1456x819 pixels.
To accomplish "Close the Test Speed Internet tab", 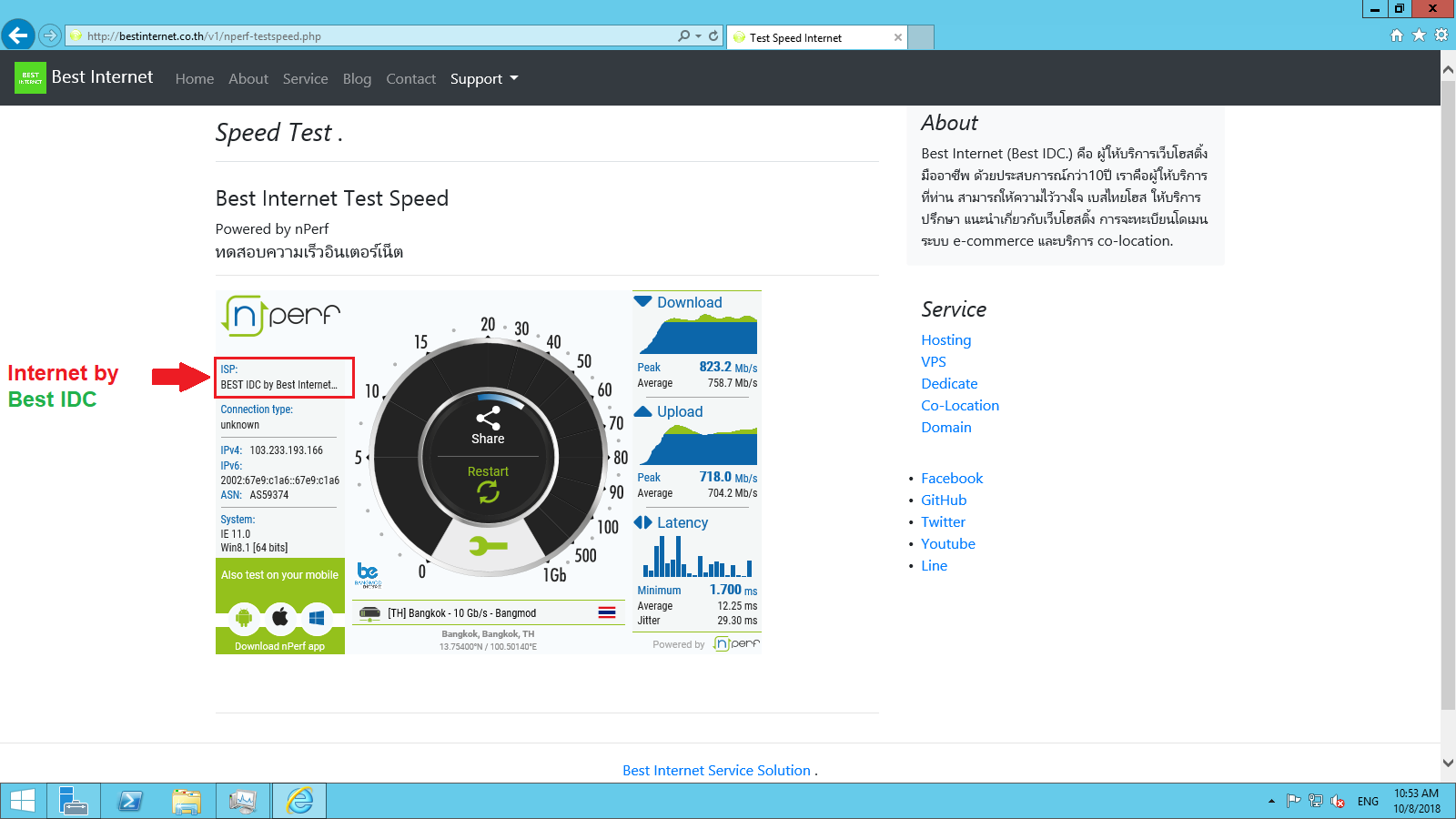I will click(x=898, y=37).
